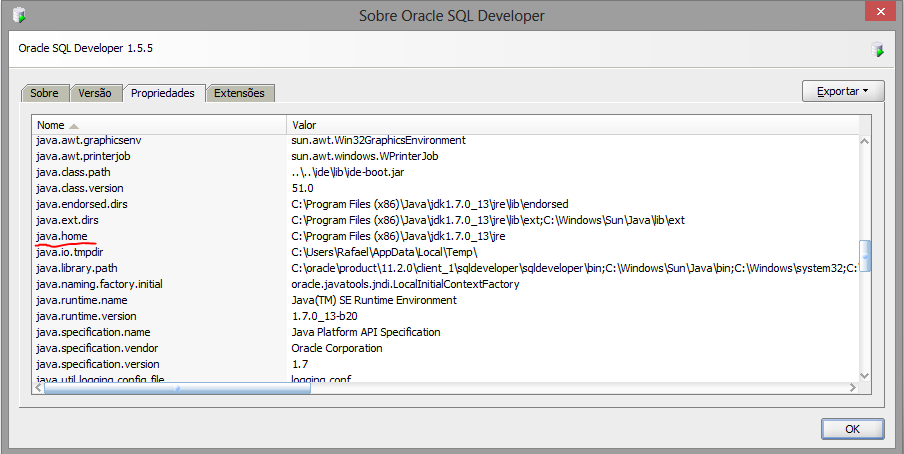The width and height of the screenshot is (904, 454).
Task: Click the java.library.path entry
Action: (x=76, y=268)
